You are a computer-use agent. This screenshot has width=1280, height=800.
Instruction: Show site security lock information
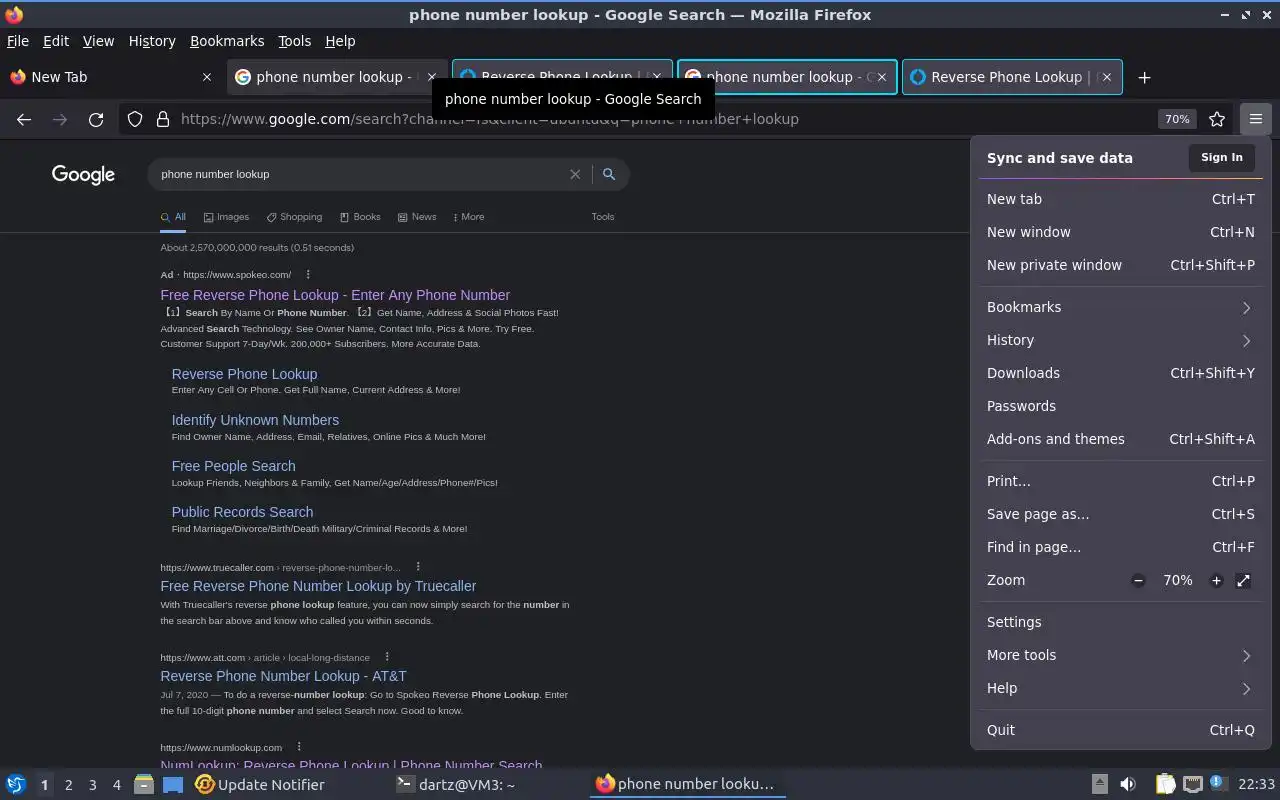pyautogui.click(x=163, y=119)
